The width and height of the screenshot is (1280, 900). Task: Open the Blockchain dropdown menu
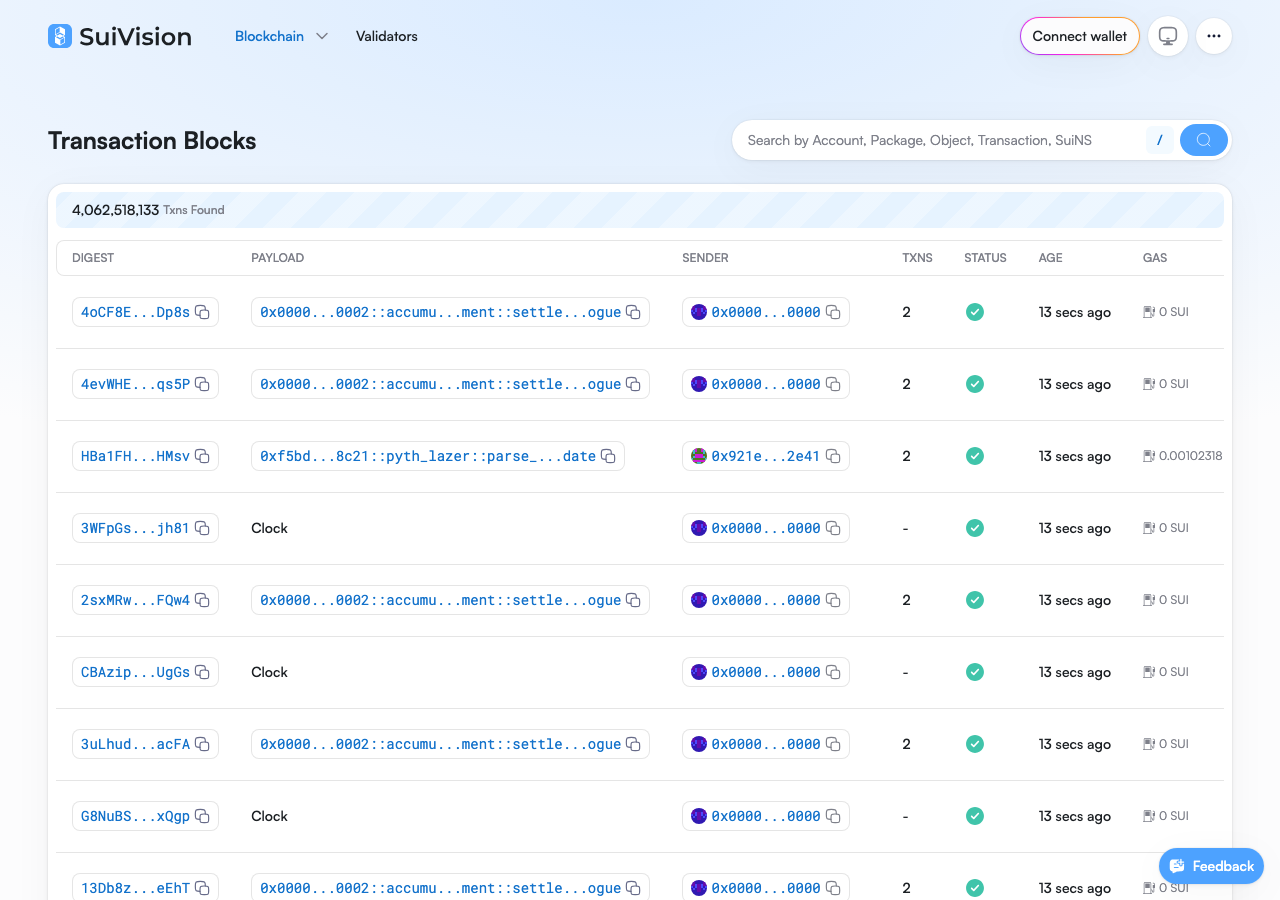[x=281, y=36]
